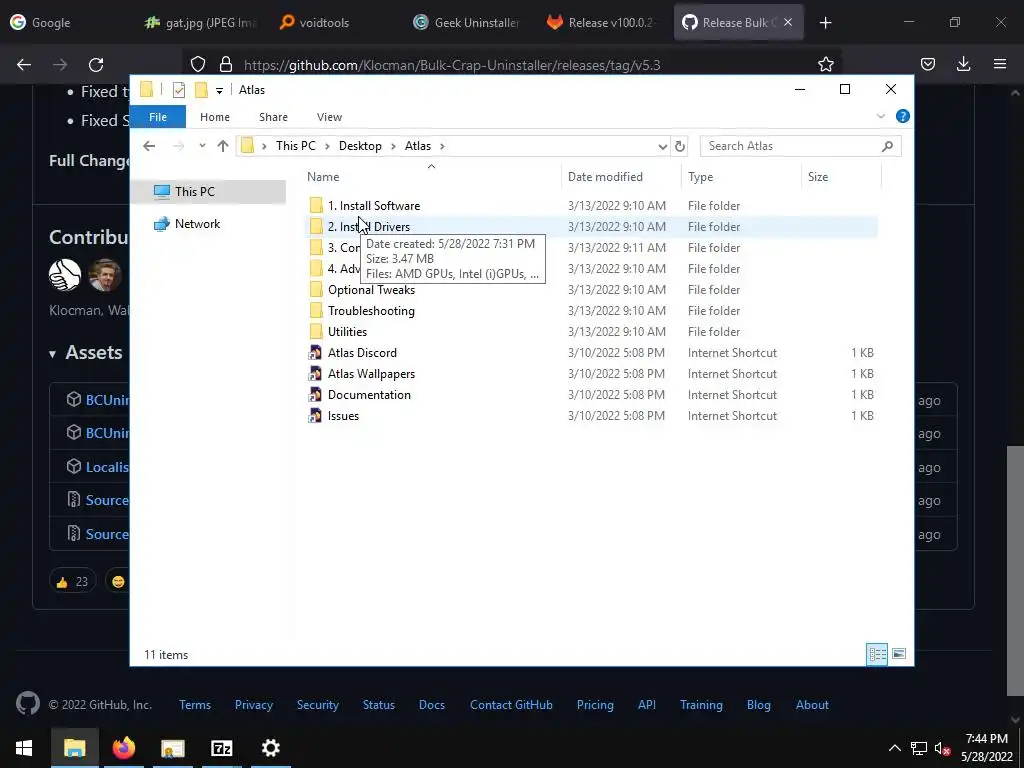Screen dimensions: 1024x768
Task: Click the Firefox back navigation arrow
Action: 24,64
